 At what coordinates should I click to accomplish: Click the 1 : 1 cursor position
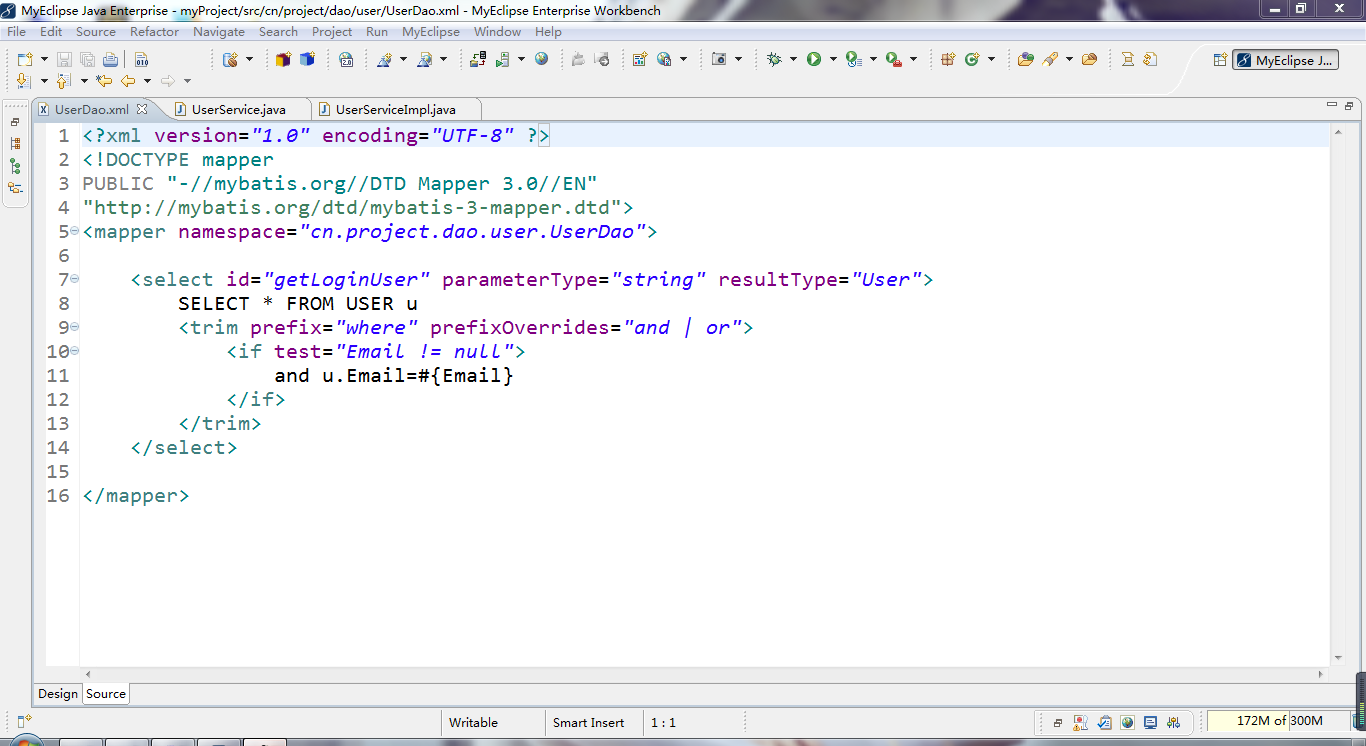pos(663,722)
